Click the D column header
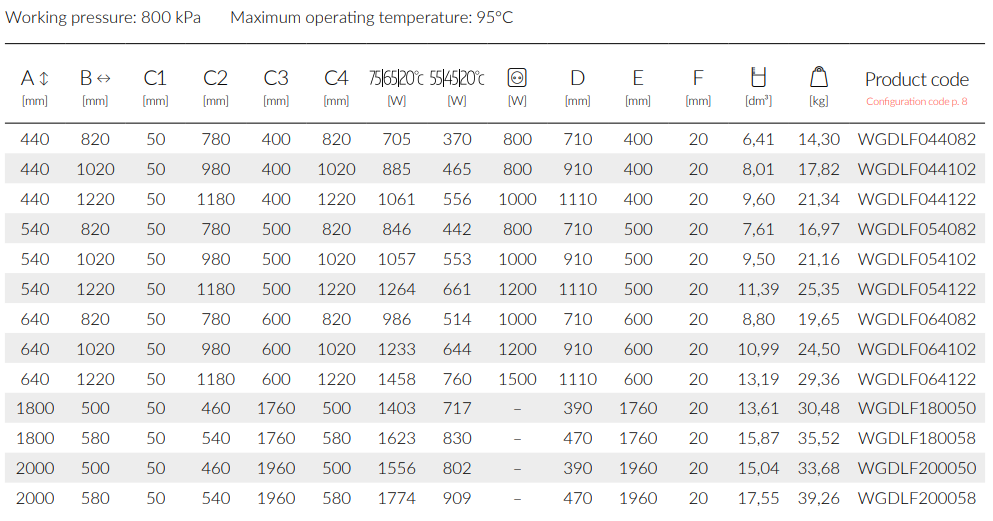Viewport: 993px width, 521px height. click(x=577, y=78)
